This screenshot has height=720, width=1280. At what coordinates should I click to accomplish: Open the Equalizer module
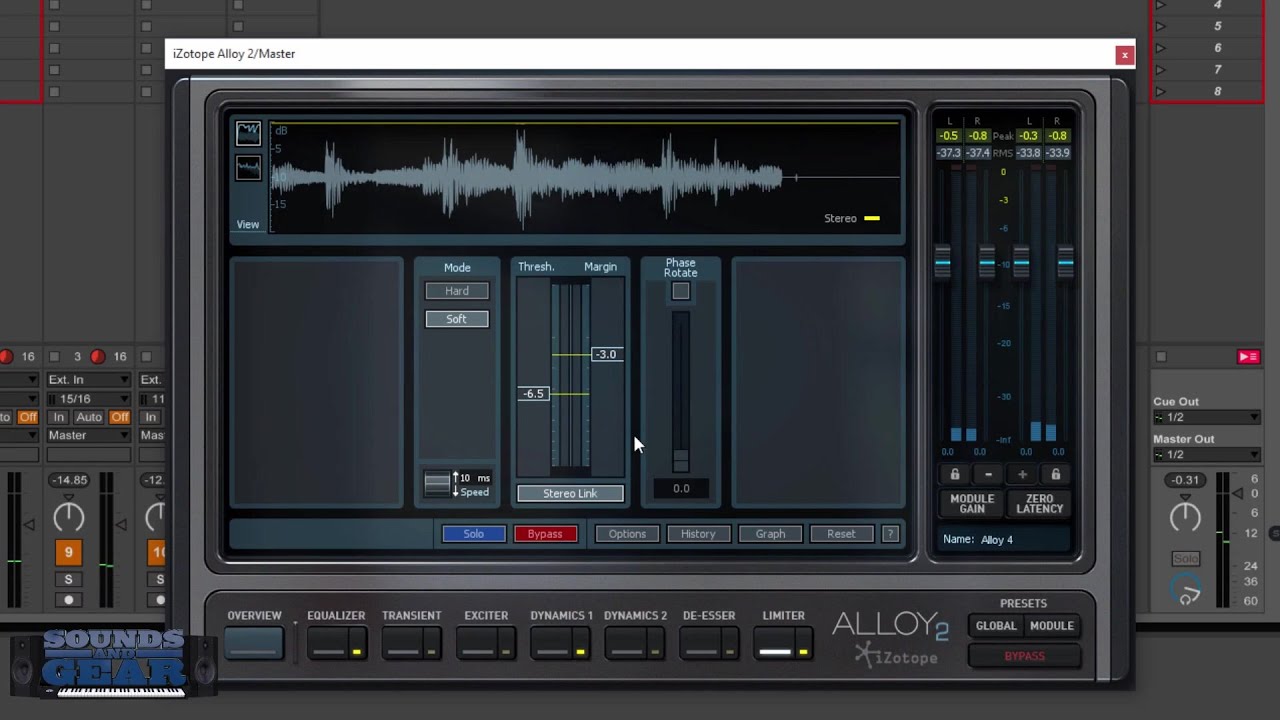(328, 643)
